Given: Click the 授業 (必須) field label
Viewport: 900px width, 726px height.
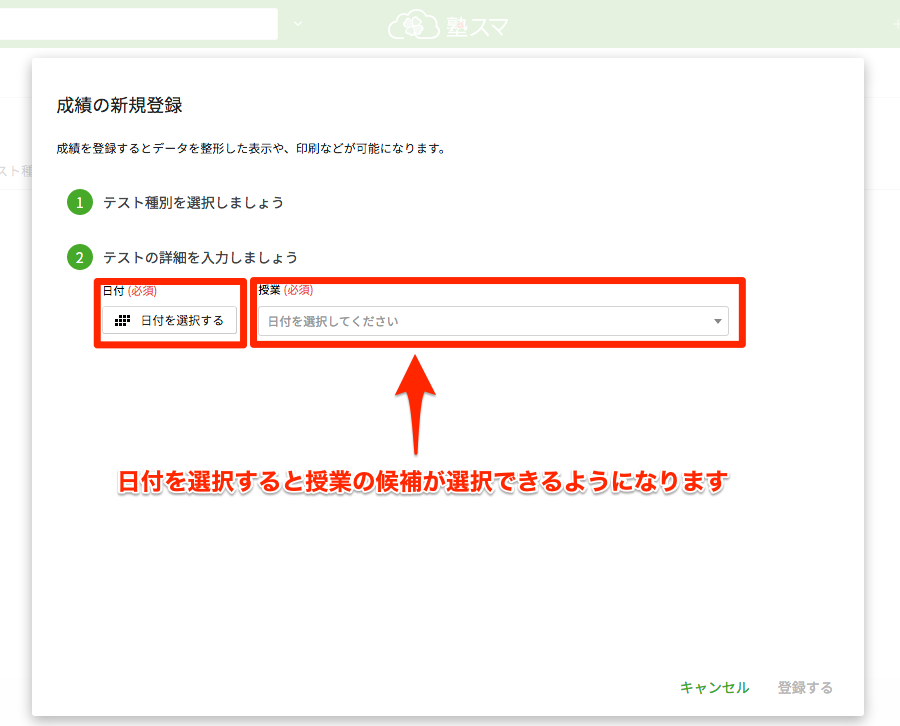Looking at the screenshot, I should (284, 289).
